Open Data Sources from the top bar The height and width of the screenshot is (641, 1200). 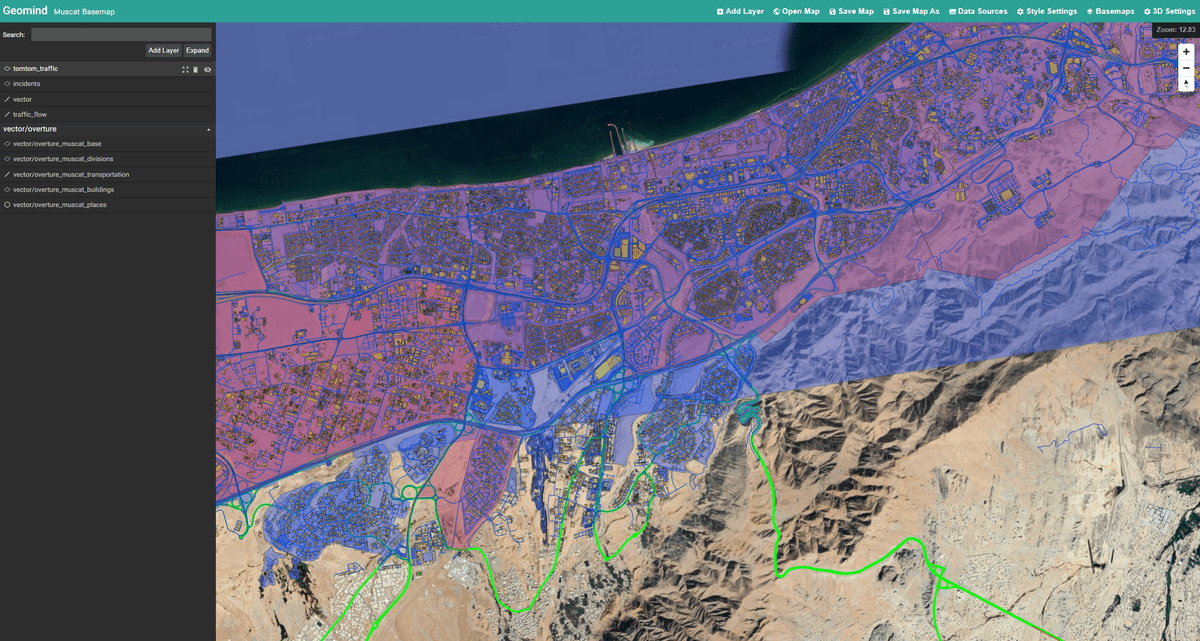(978, 11)
